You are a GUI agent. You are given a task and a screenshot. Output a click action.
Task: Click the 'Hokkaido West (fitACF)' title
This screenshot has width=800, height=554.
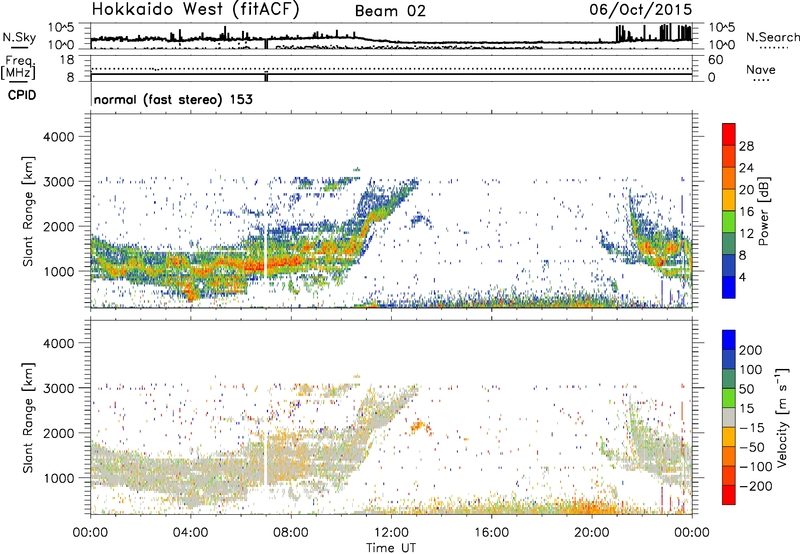click(195, 10)
